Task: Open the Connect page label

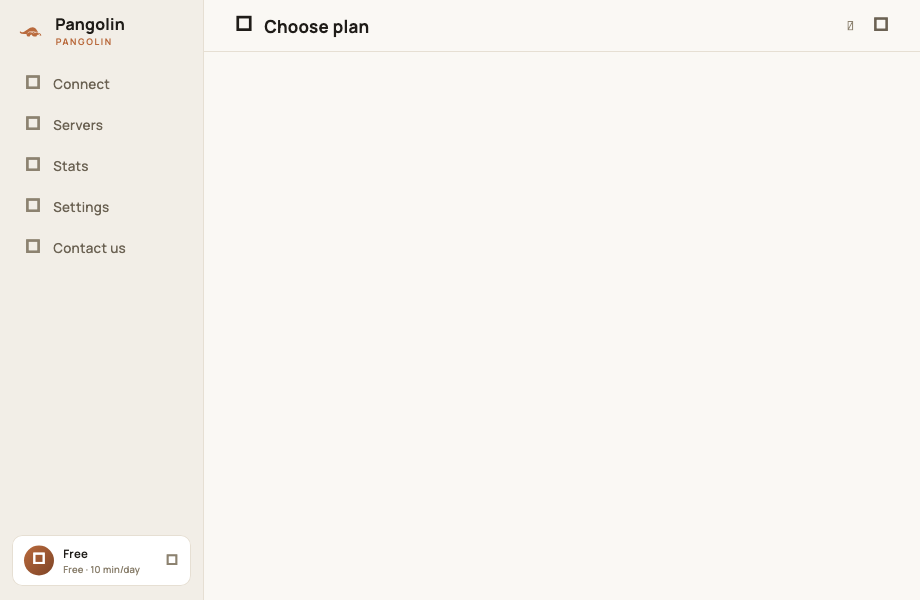Action: tap(81, 84)
